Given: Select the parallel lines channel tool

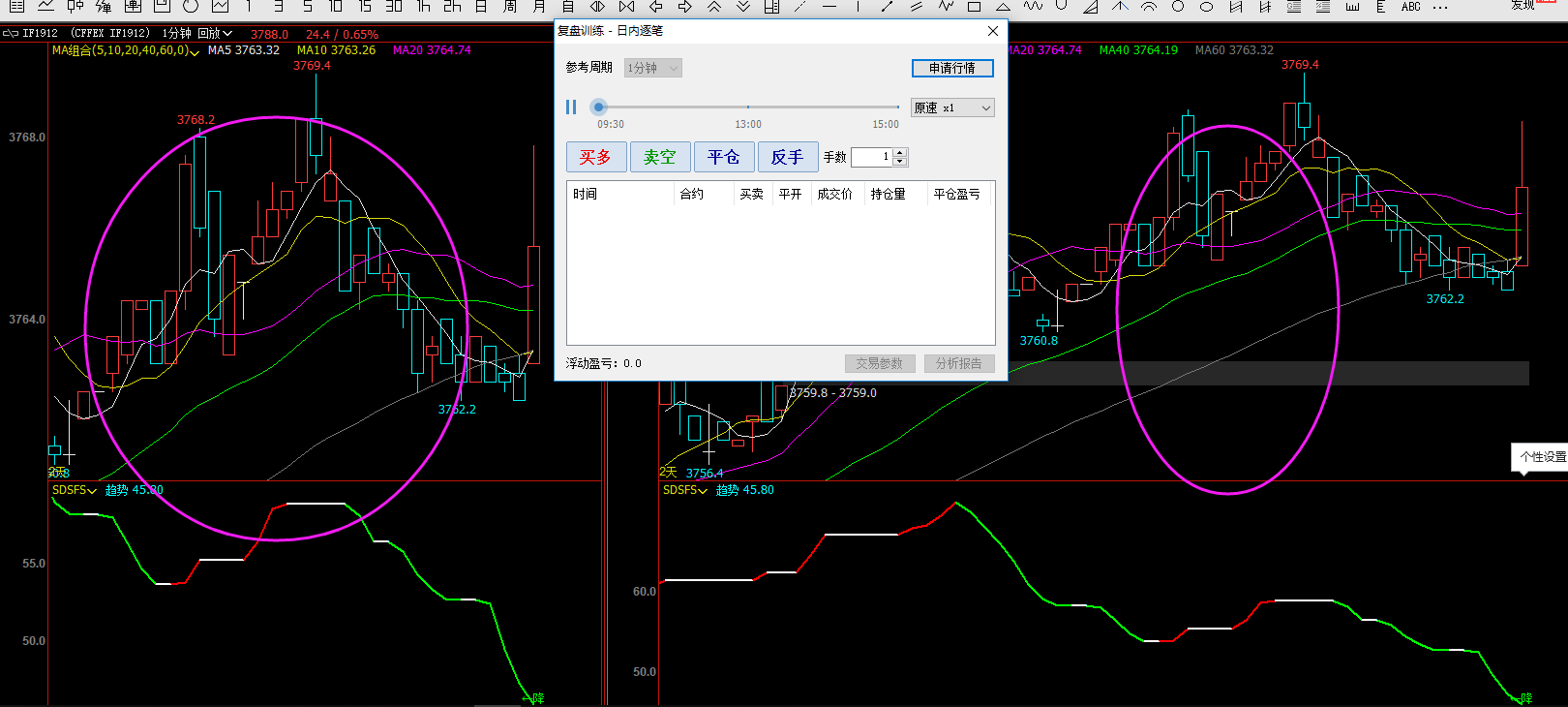Looking at the screenshot, I should (x=917, y=6).
